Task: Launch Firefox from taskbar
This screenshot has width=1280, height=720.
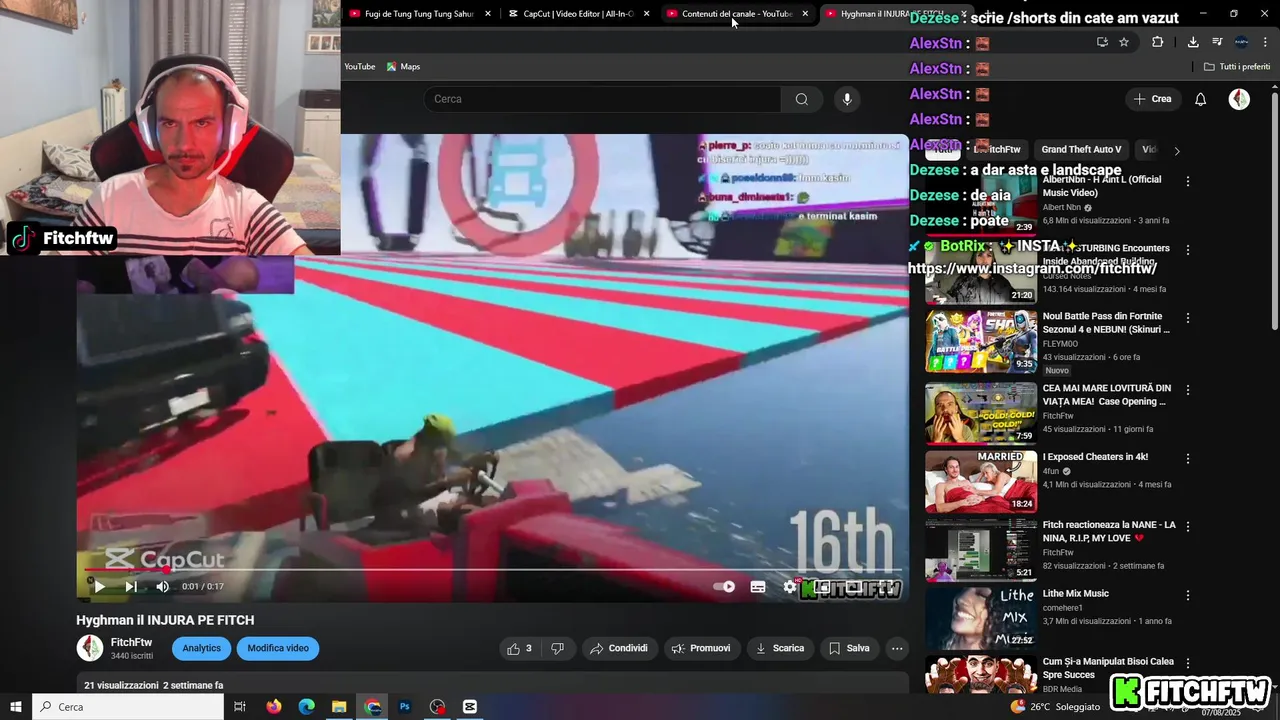Action: [274, 707]
